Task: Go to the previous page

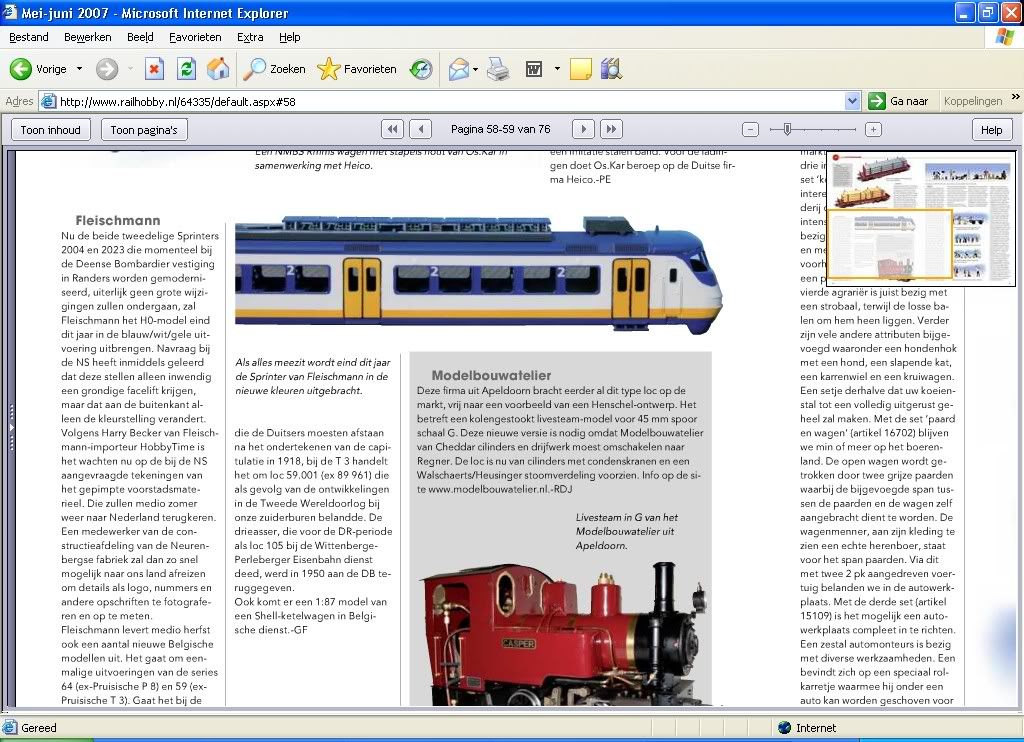Action: tap(421, 129)
